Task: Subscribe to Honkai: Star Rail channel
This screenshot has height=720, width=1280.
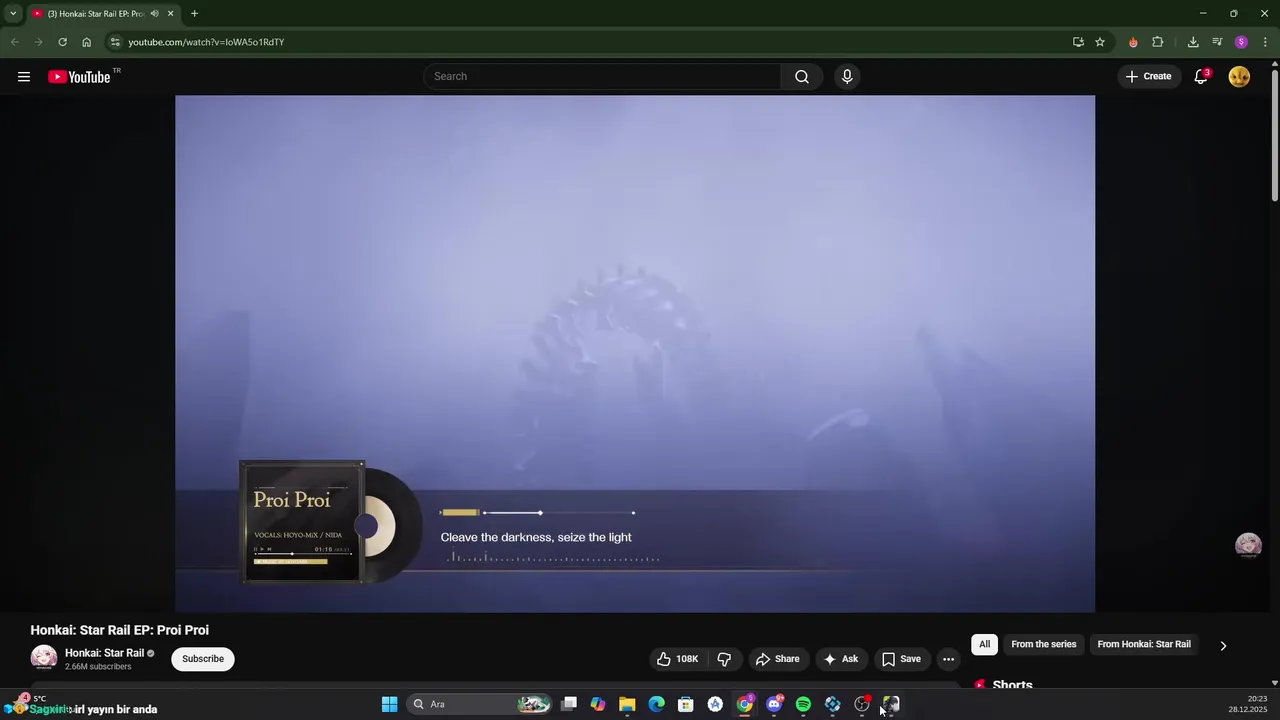Action: (203, 659)
